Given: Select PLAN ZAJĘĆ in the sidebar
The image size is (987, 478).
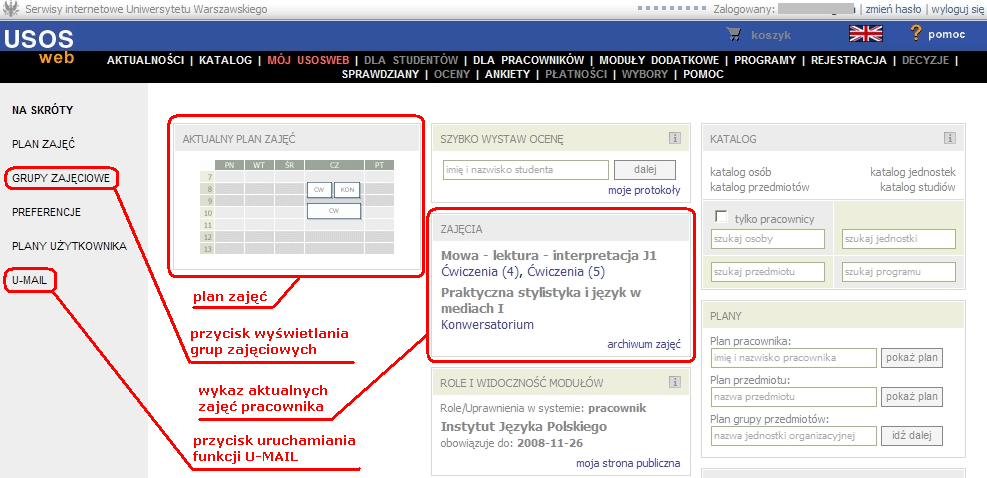Looking at the screenshot, I should (43, 144).
